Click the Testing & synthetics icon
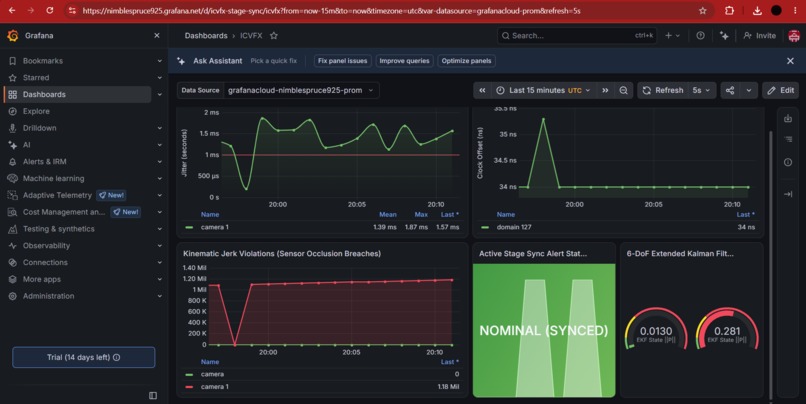The height and width of the screenshot is (404, 806). point(13,229)
